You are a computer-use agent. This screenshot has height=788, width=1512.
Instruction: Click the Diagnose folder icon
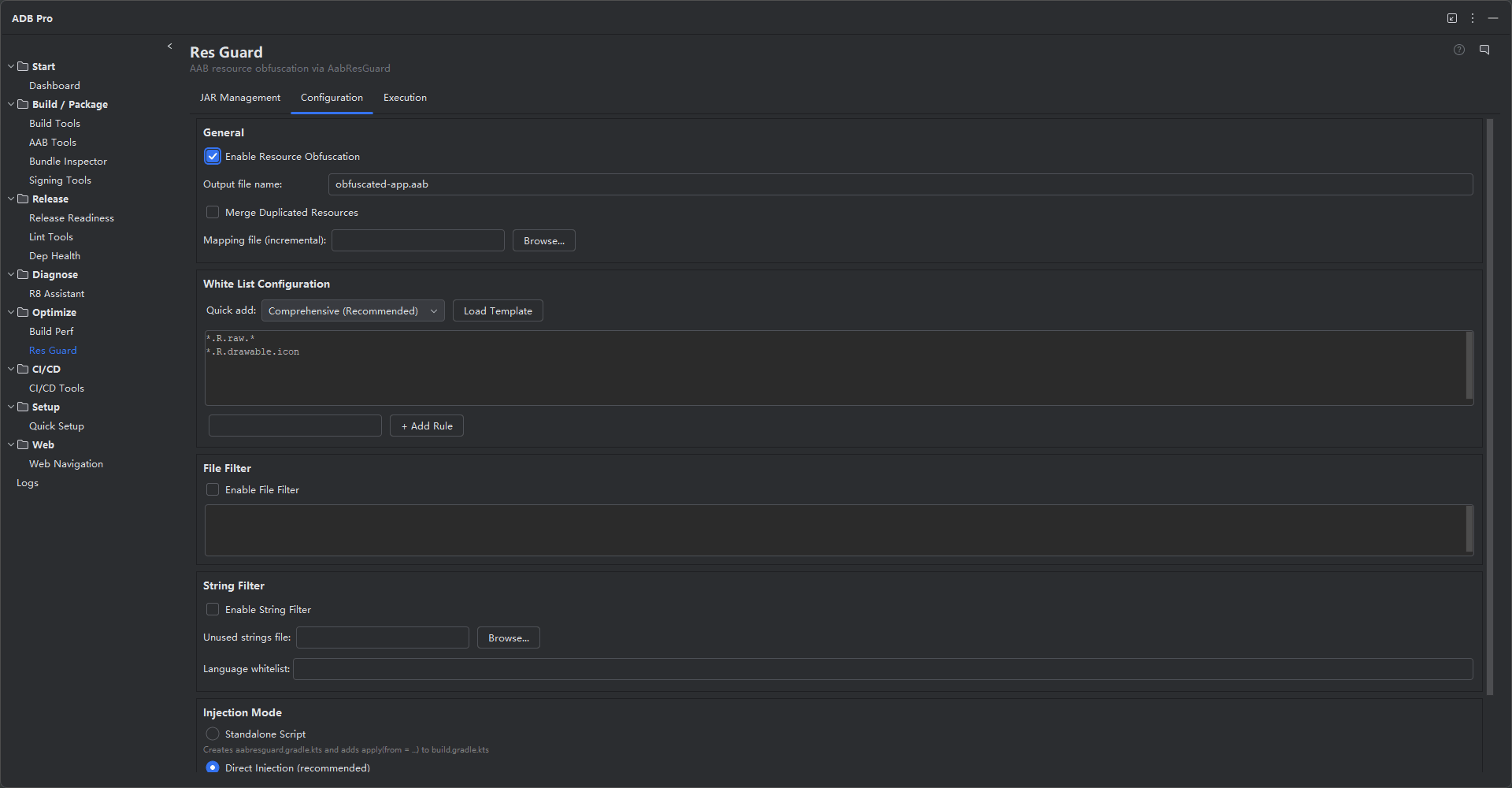[x=23, y=274]
